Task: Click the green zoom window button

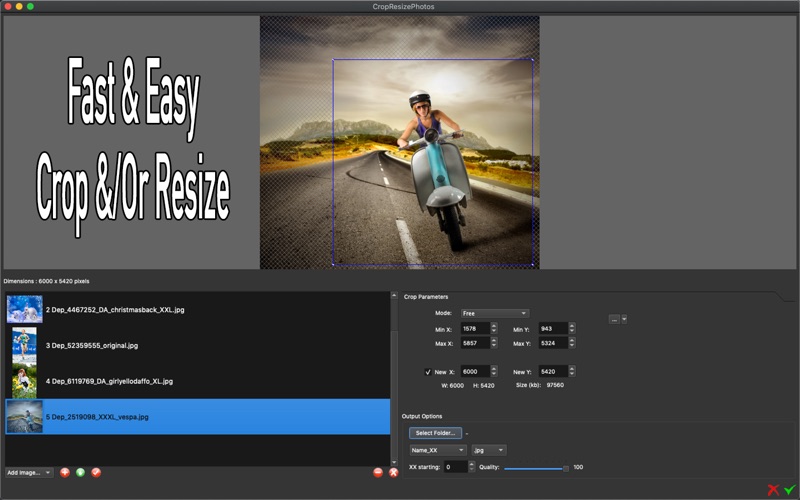Action: [30, 6]
